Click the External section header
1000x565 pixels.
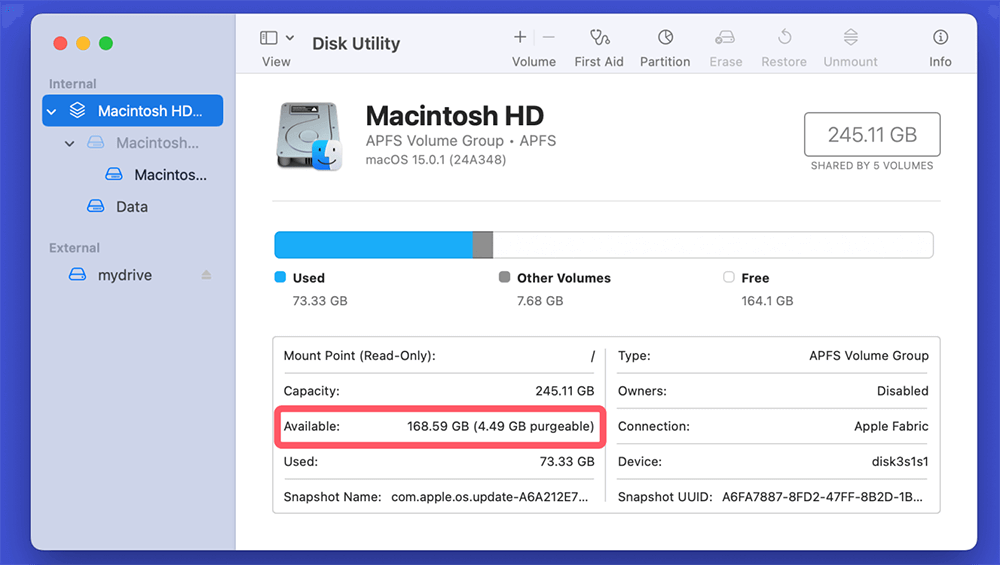click(75, 248)
